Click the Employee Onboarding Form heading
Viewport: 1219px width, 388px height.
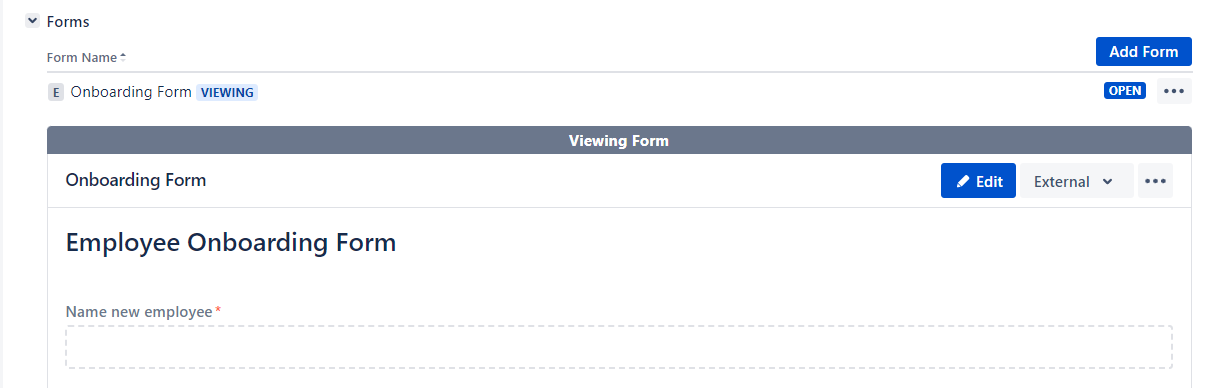click(231, 242)
